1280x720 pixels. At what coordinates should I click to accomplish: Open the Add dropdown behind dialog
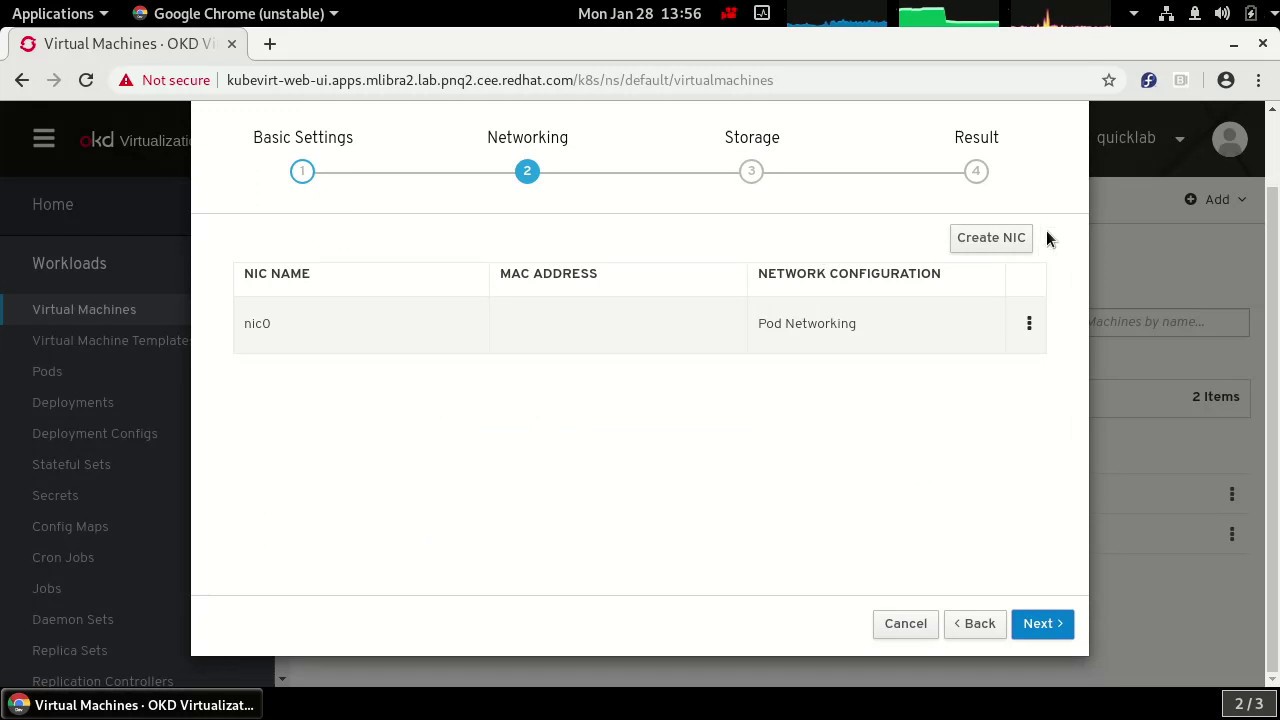(1216, 199)
